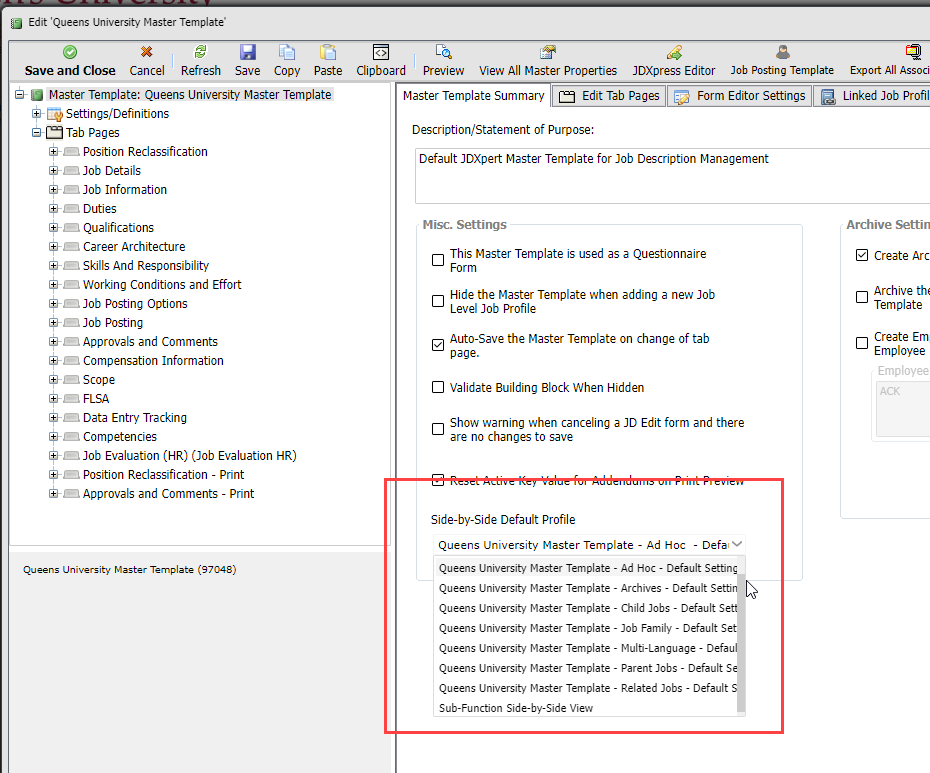Open the Clipboard tool
This screenshot has width=930, height=773.
[x=380, y=53]
